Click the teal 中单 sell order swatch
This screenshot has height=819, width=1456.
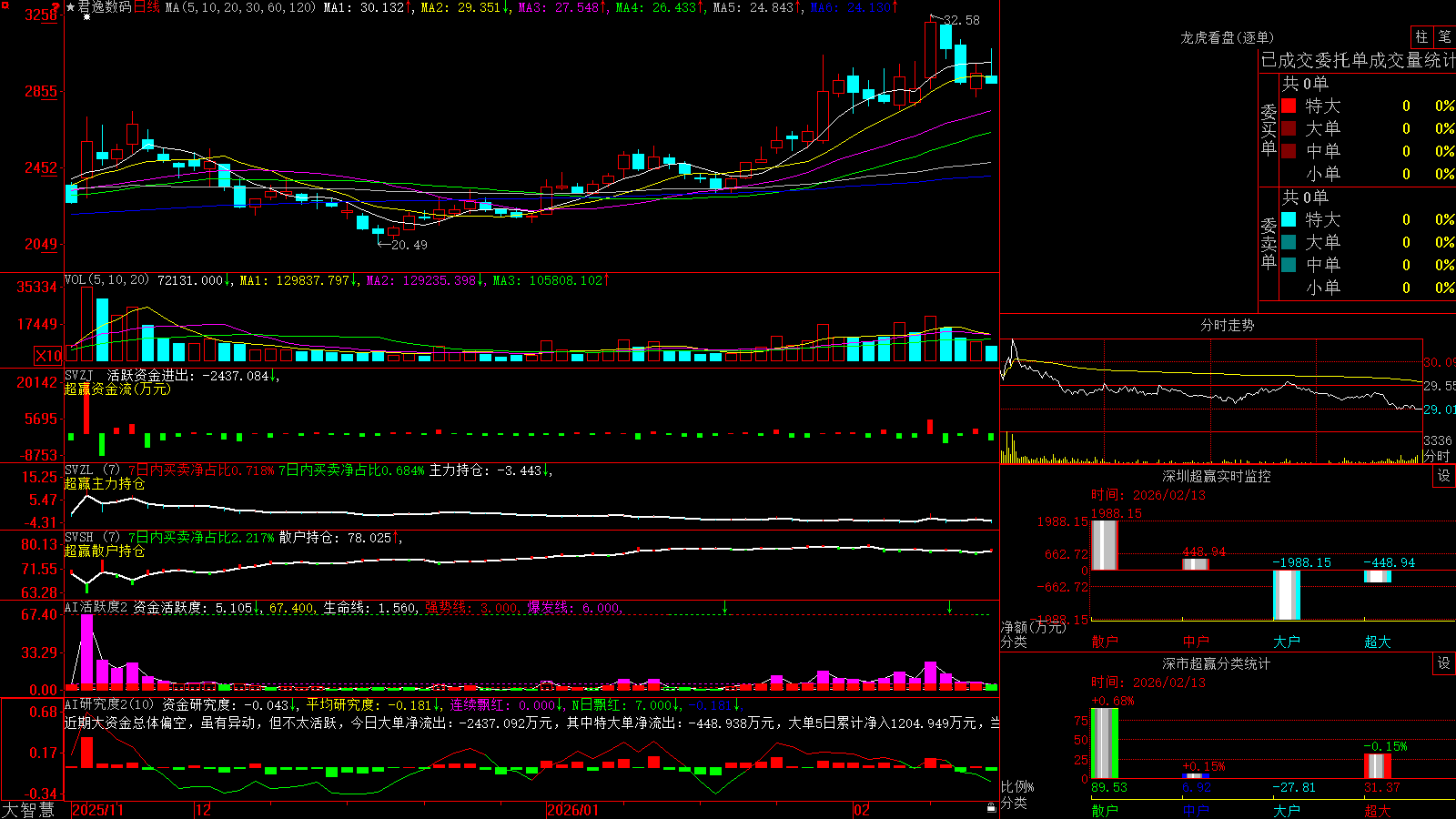pyautogui.click(x=1289, y=265)
